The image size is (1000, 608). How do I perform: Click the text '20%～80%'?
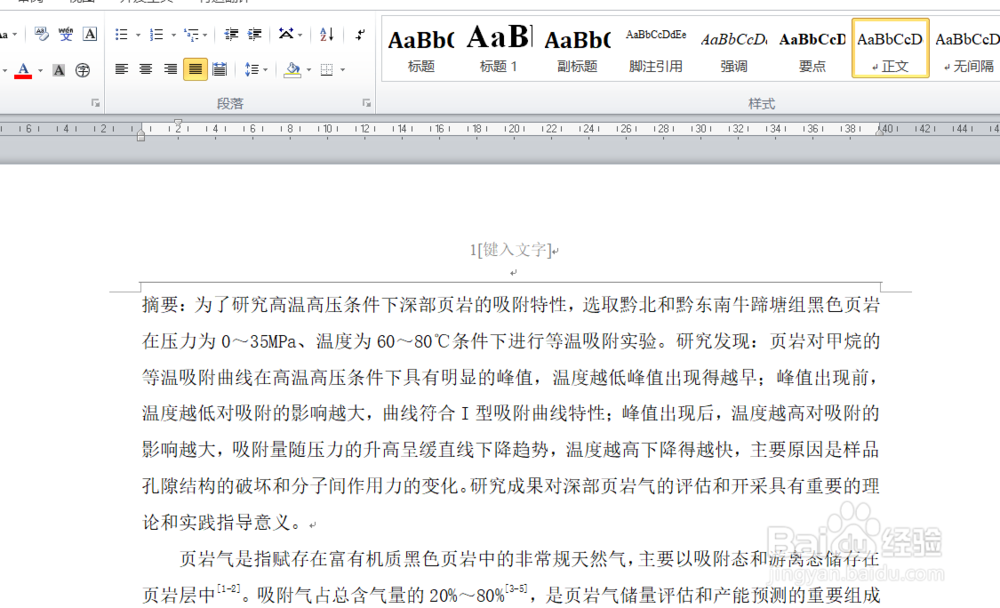[x=466, y=596]
